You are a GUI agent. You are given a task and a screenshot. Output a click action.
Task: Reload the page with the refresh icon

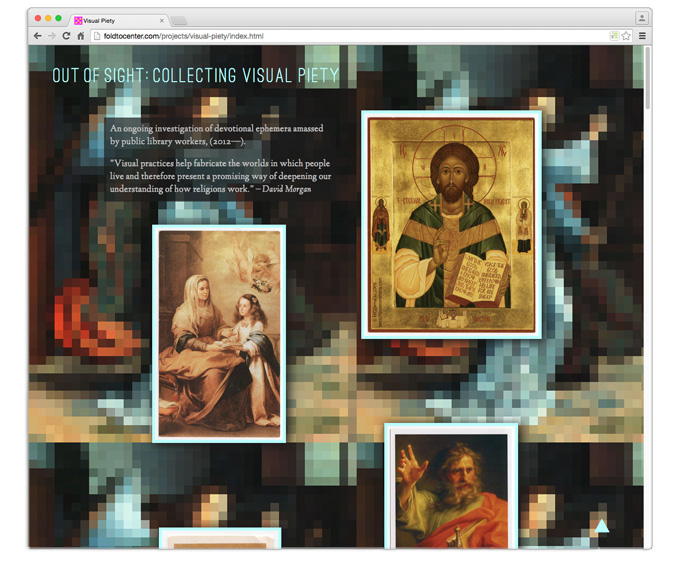pyautogui.click(x=66, y=36)
